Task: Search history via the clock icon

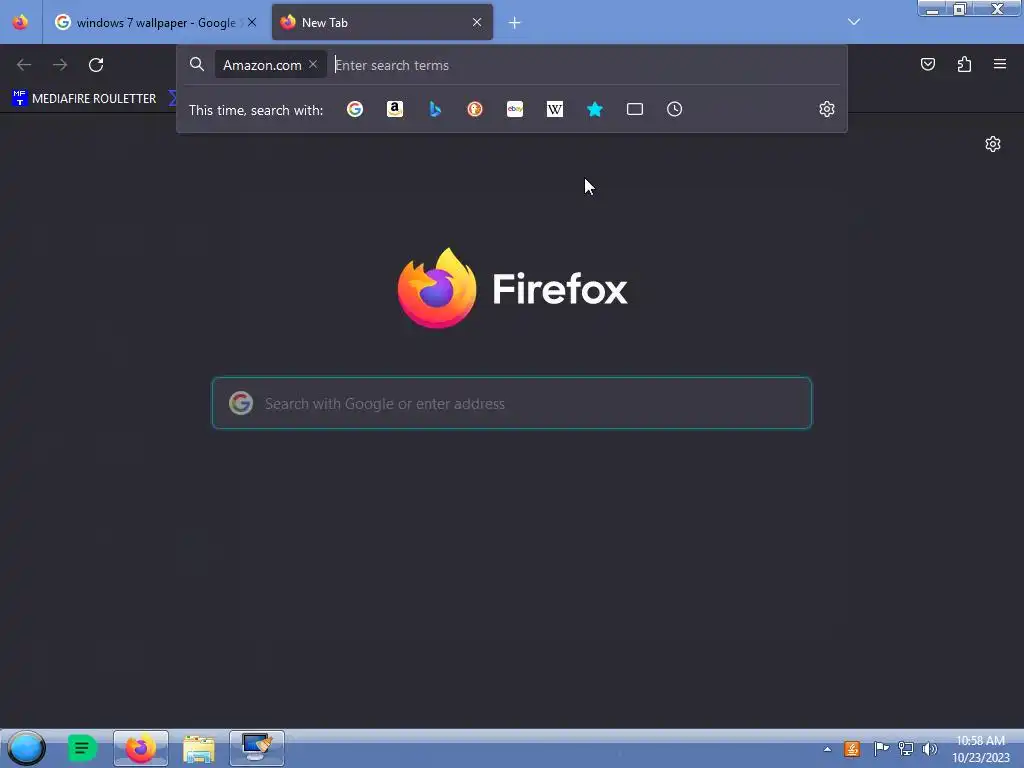Action: point(675,109)
